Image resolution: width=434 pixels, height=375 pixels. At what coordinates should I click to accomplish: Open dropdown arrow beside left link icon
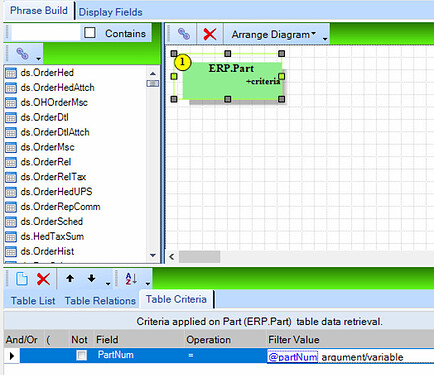39,59
